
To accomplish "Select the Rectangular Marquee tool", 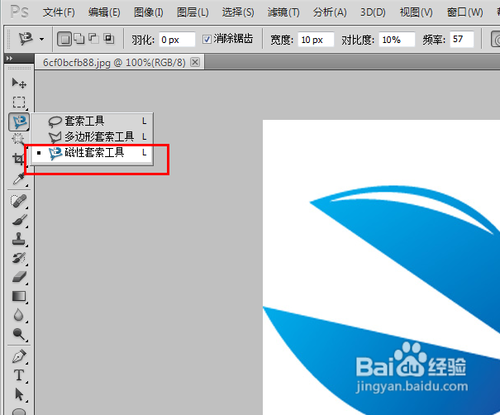I will click(x=19, y=102).
